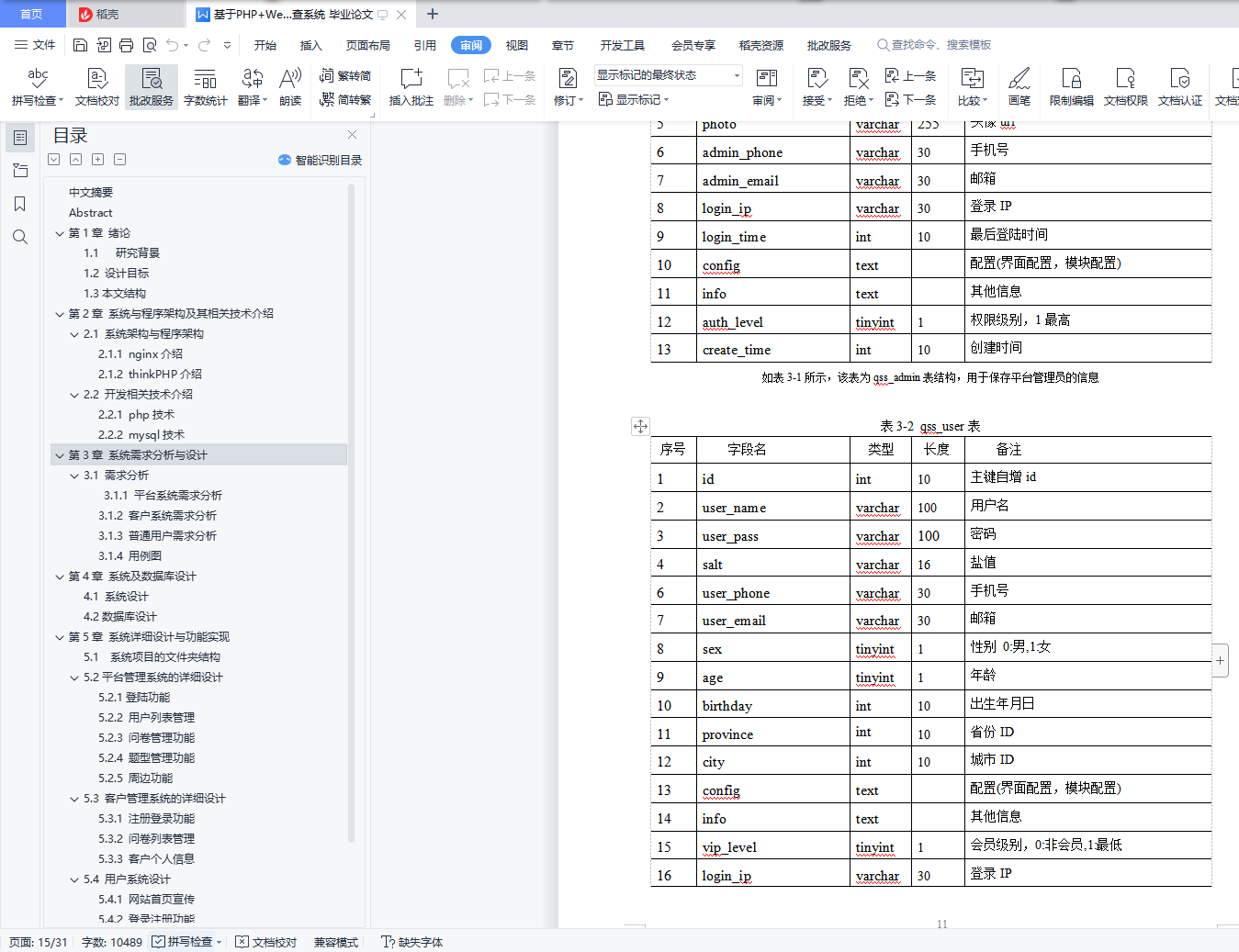Image resolution: width=1239 pixels, height=952 pixels.
Task: Insert a comment with 插入批注
Action: 411,87
